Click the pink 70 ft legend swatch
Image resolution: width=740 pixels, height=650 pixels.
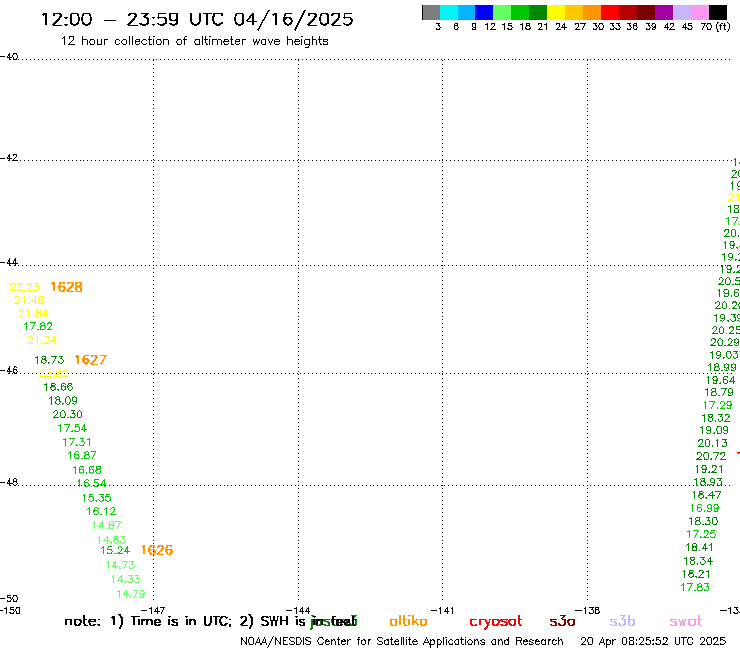(x=699, y=12)
